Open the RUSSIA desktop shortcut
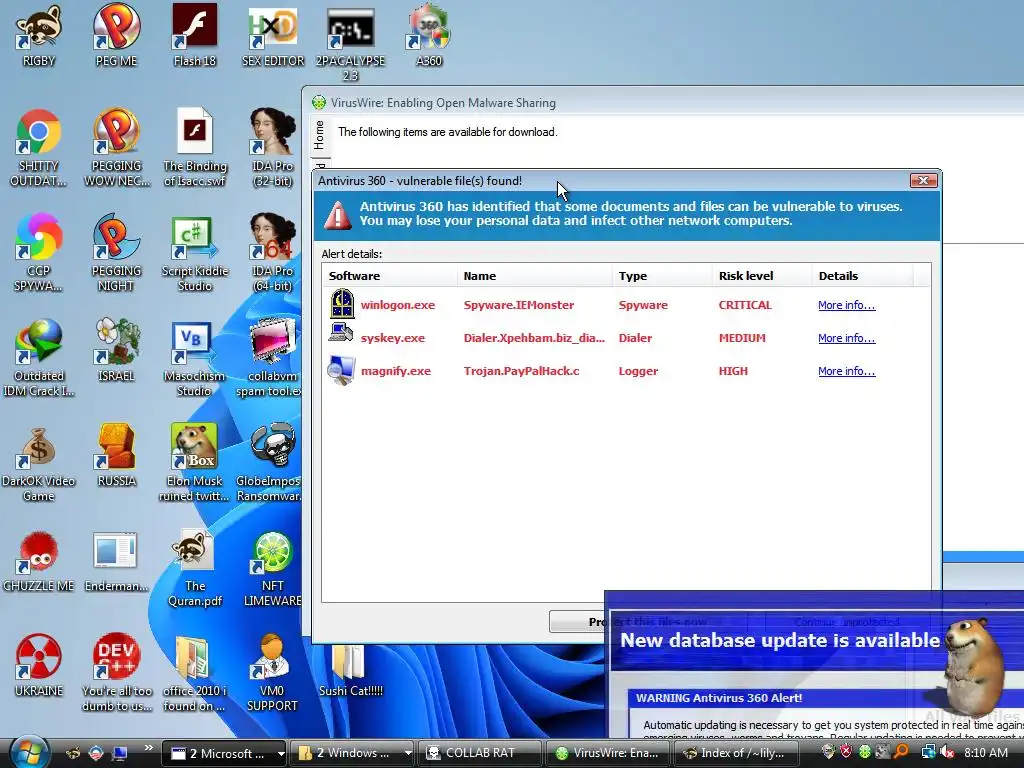1024x768 pixels. (x=116, y=455)
